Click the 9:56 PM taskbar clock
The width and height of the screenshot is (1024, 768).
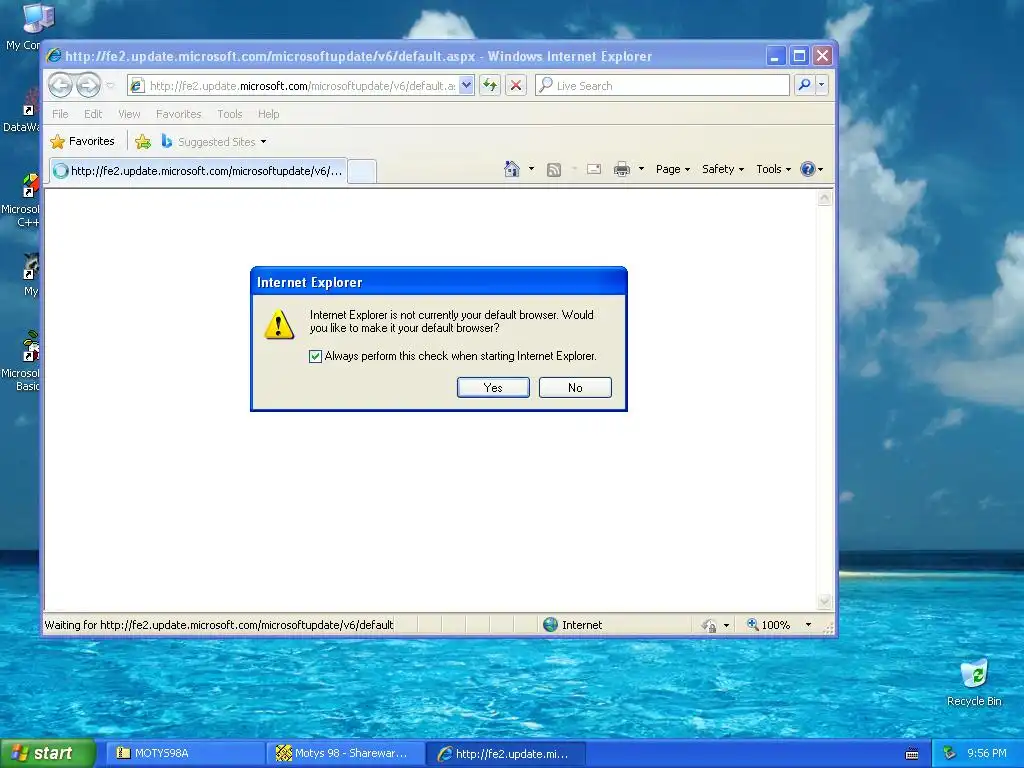click(987, 754)
